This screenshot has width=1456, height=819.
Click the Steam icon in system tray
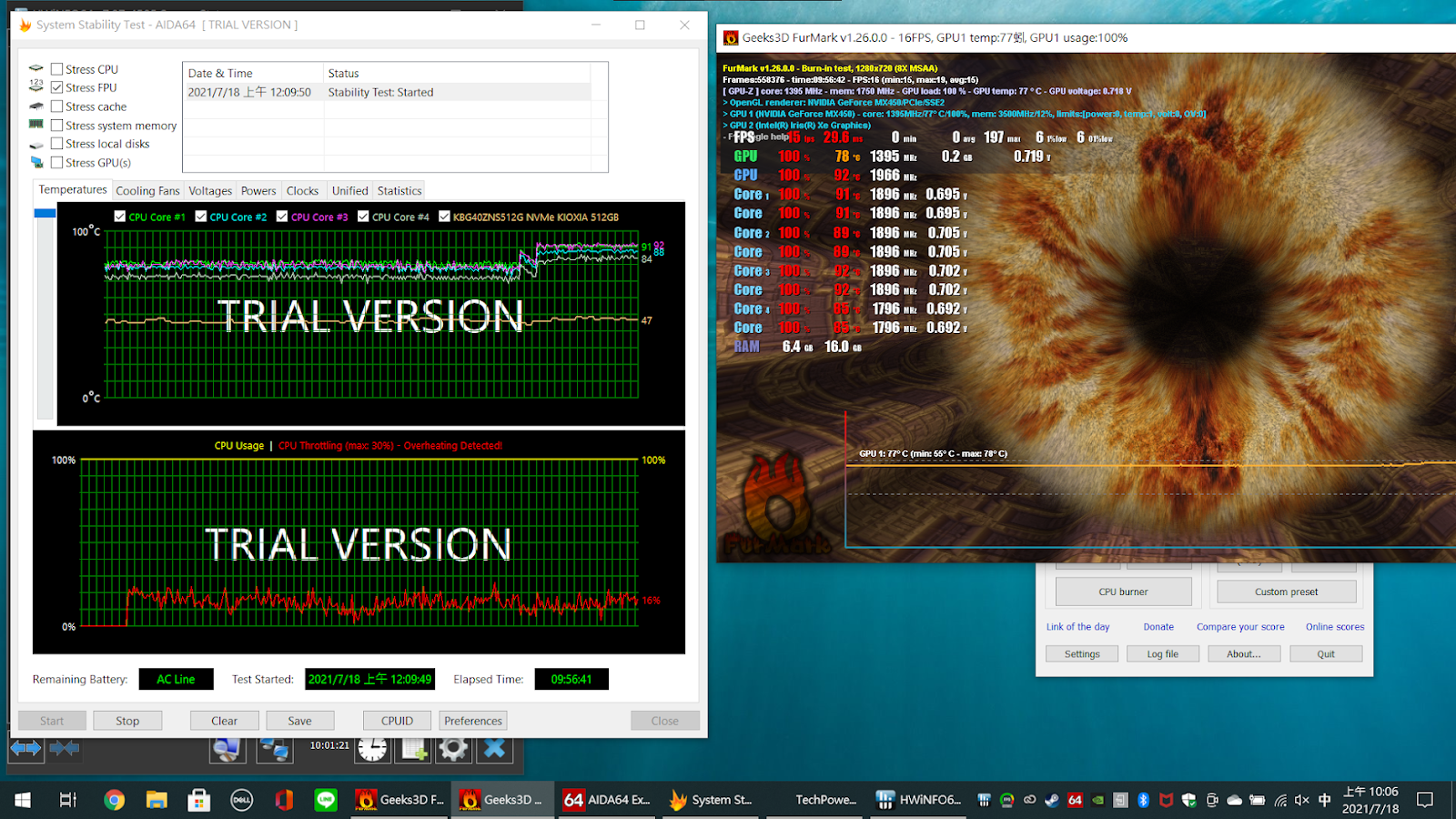point(1052,800)
